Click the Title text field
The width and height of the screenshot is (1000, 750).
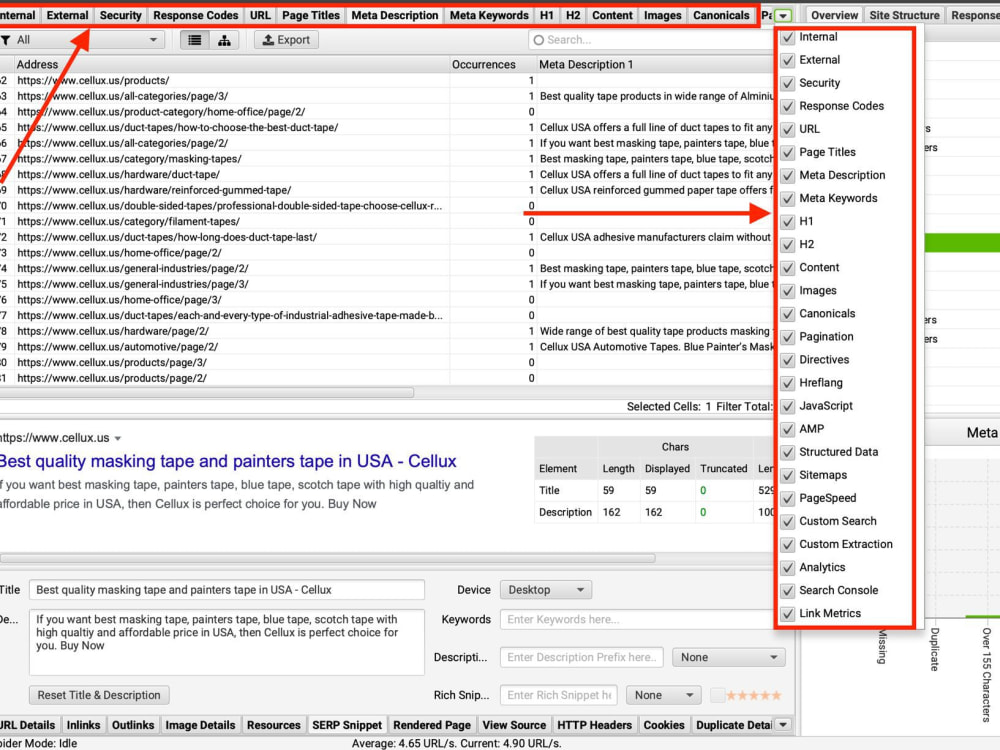(x=227, y=590)
